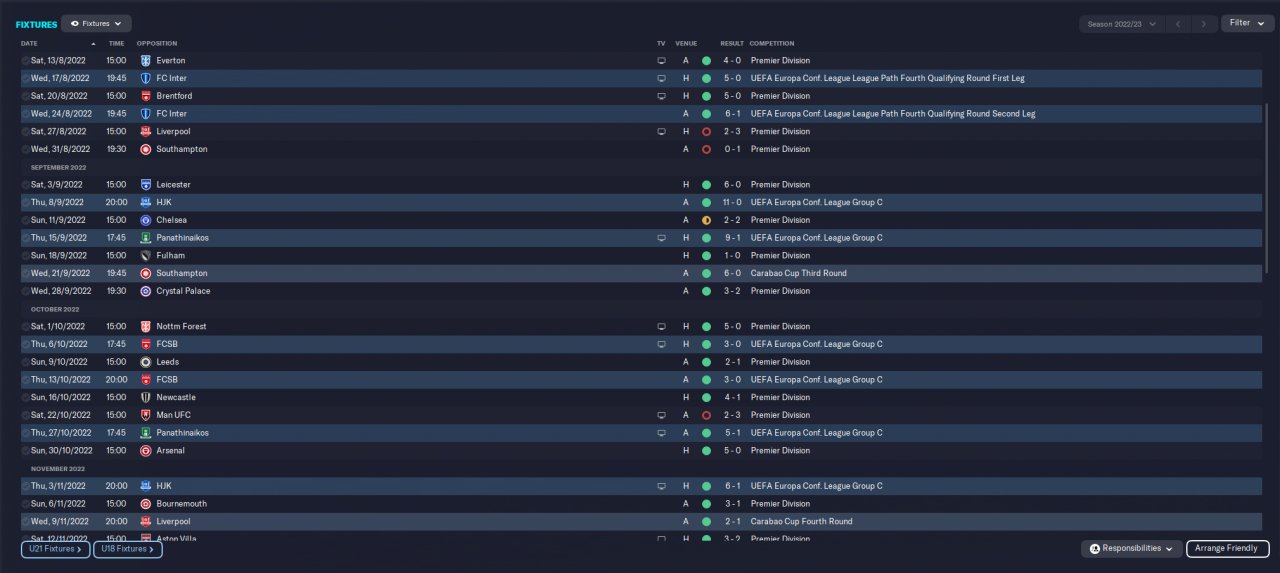The image size is (1280, 573).
Task: Click the TV icon on Man UFC row
Action: [661, 415]
